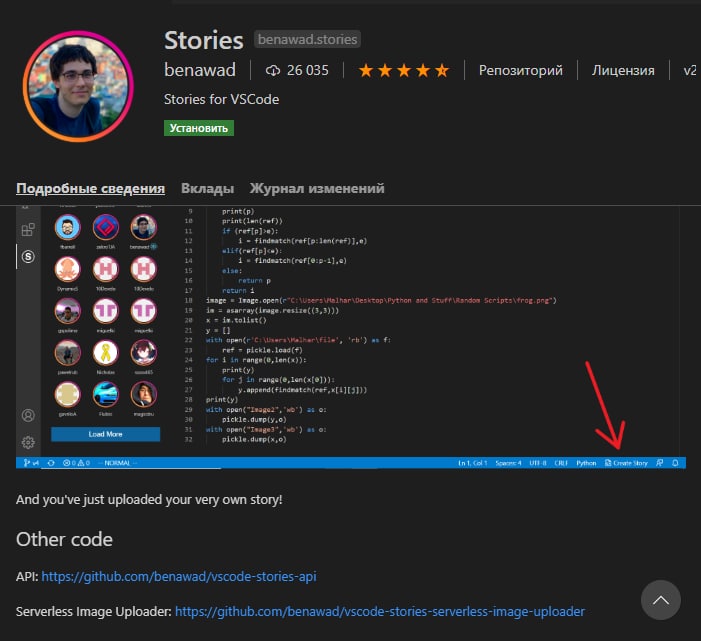Click the Spaces: 4 indentation entry
This screenshot has height=641, width=701.
pyautogui.click(x=508, y=463)
